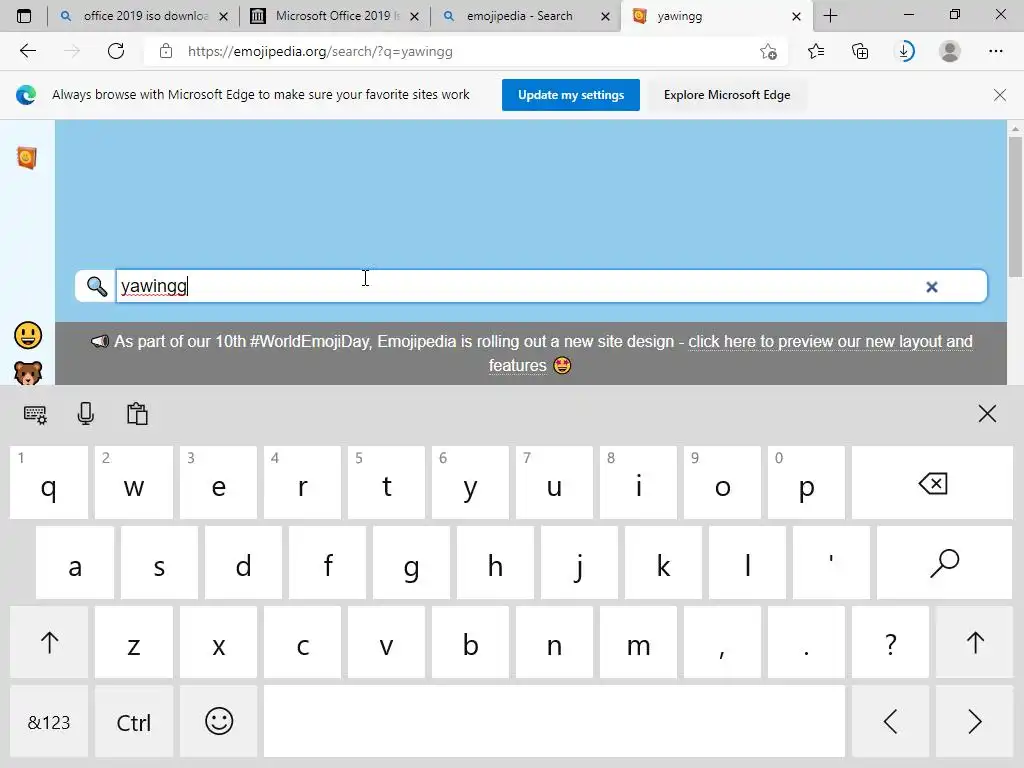The width and height of the screenshot is (1024, 768).
Task: Tap the right arrow key
Action: click(974, 722)
